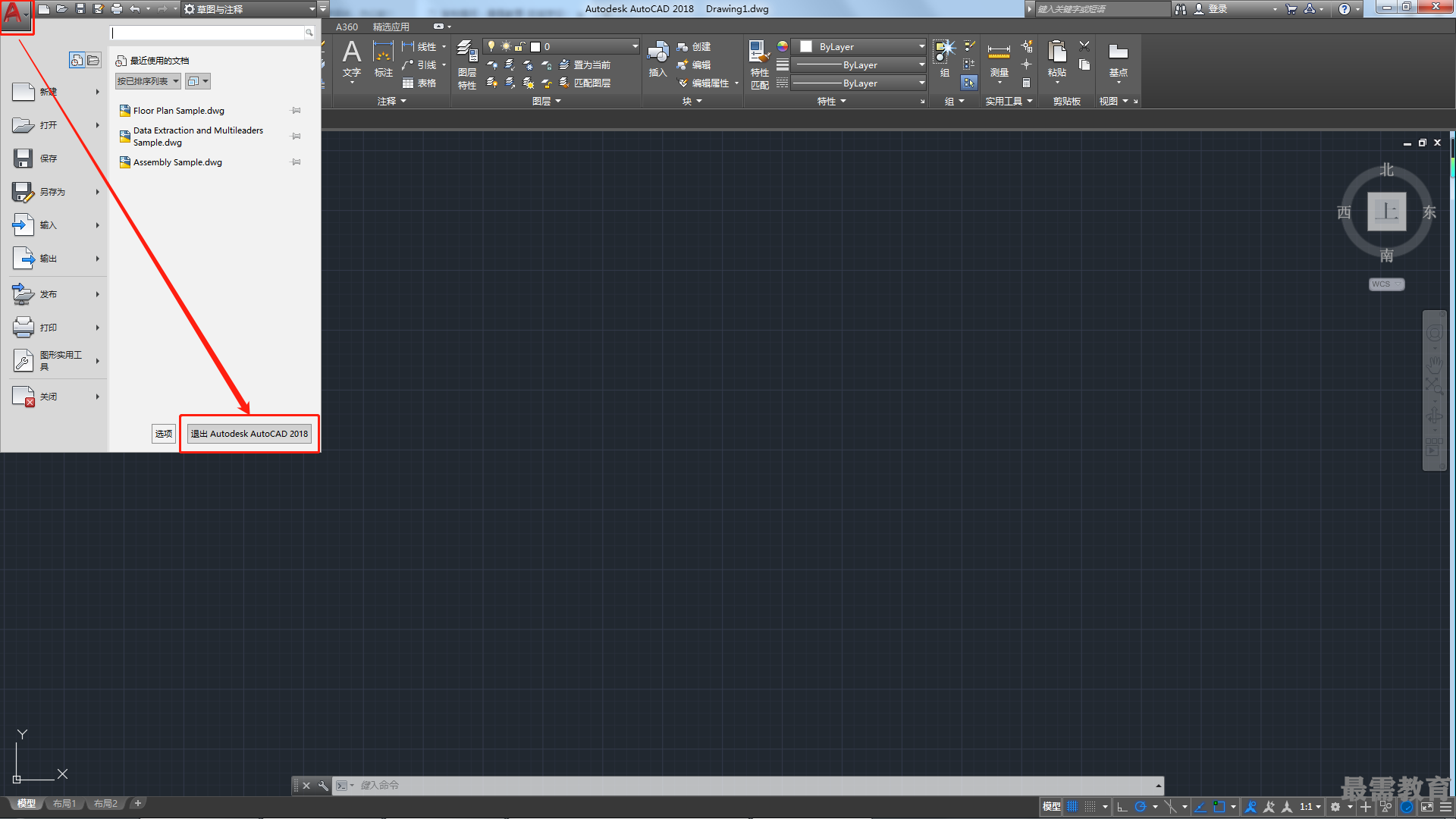
Task: Click the Help question mark icon
Action: point(1345,9)
